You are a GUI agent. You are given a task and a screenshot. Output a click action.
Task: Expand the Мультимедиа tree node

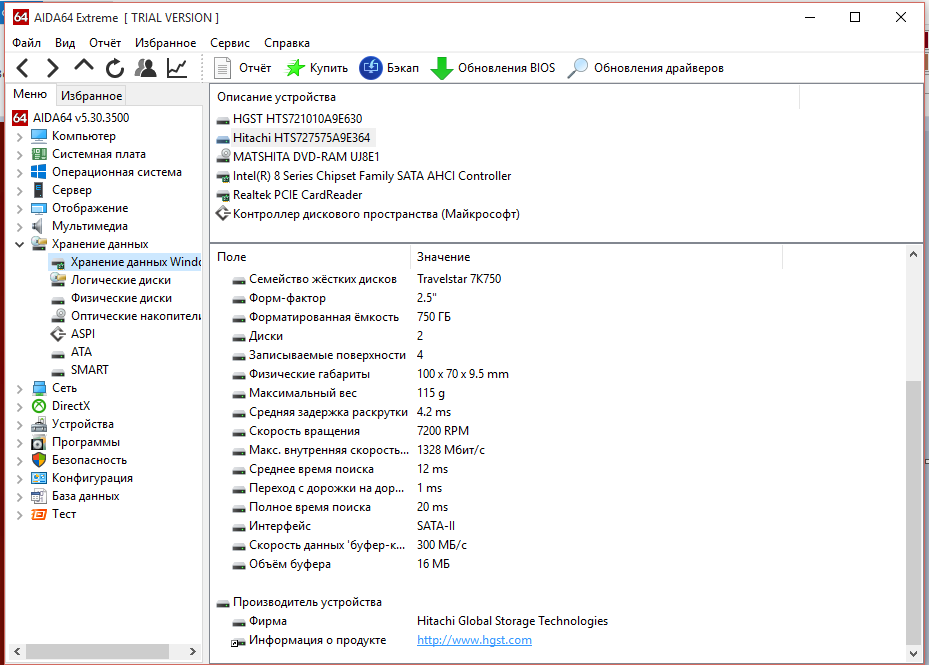pos(19,227)
